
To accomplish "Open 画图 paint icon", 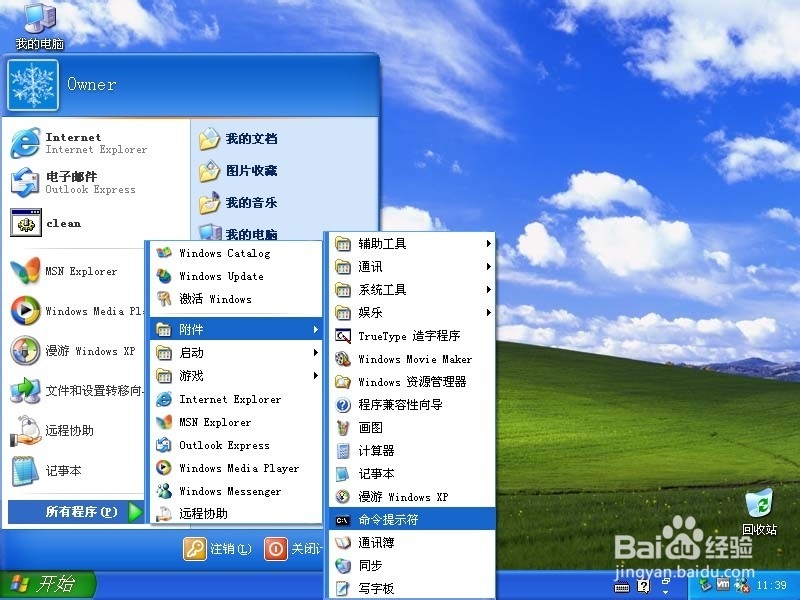I will pyautogui.click(x=343, y=428).
